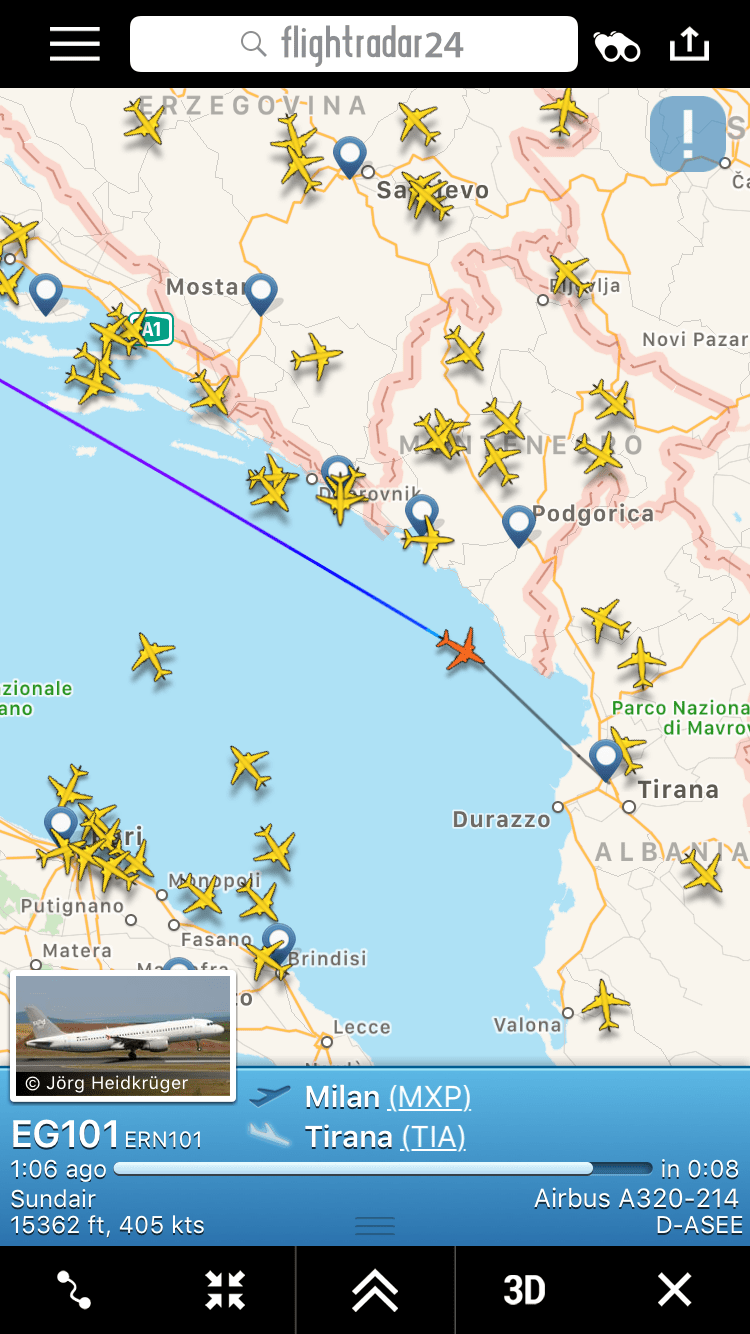Tap the Sarajevo airport pin marker
750x1334 pixels.
[349, 157]
